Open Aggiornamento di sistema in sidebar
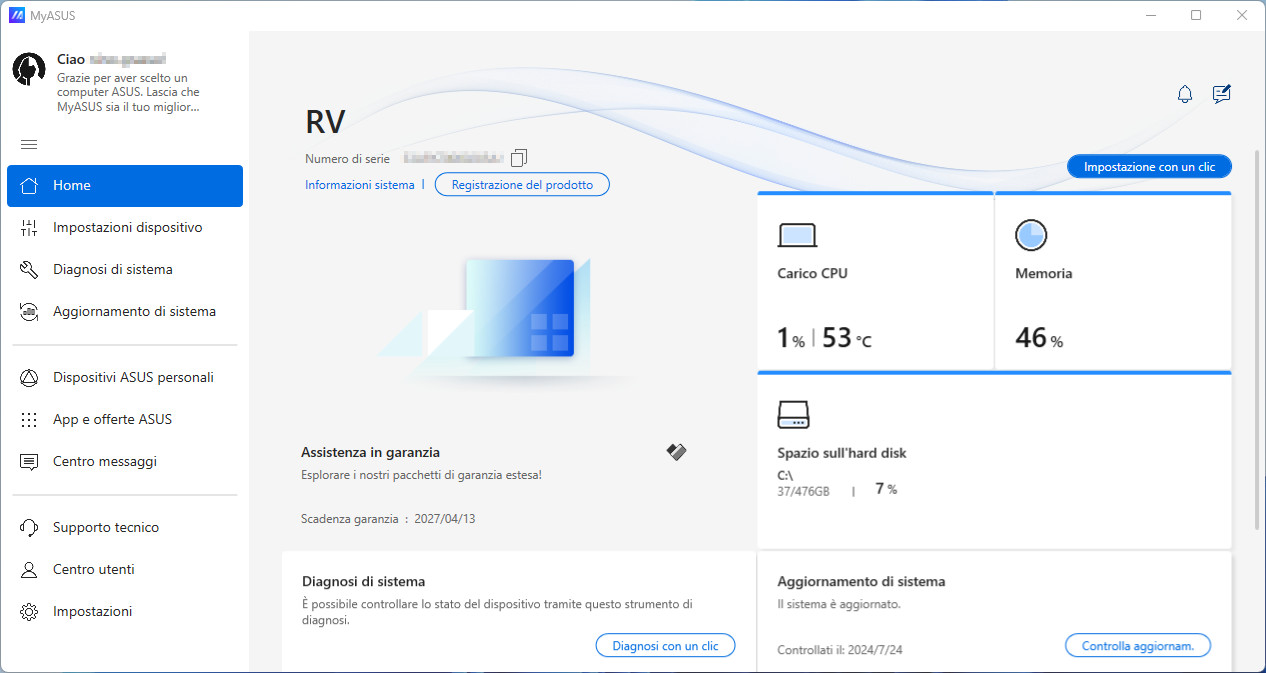This screenshot has height=673, width=1266. coord(125,311)
